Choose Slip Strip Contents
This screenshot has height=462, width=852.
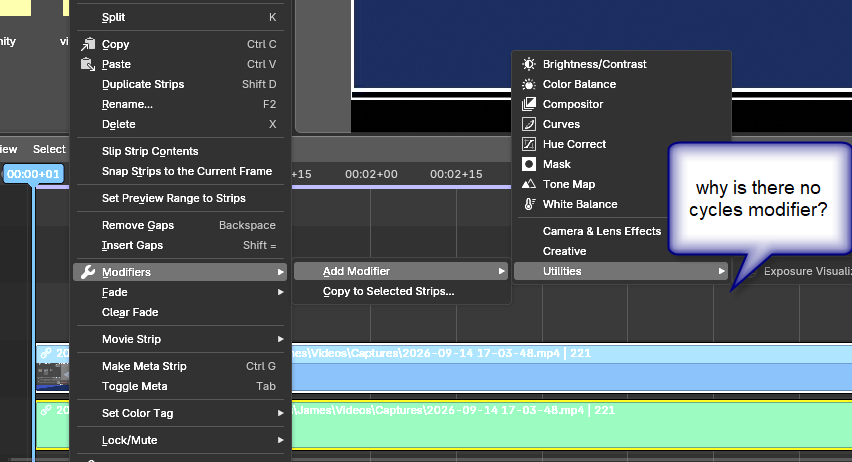coord(180,151)
